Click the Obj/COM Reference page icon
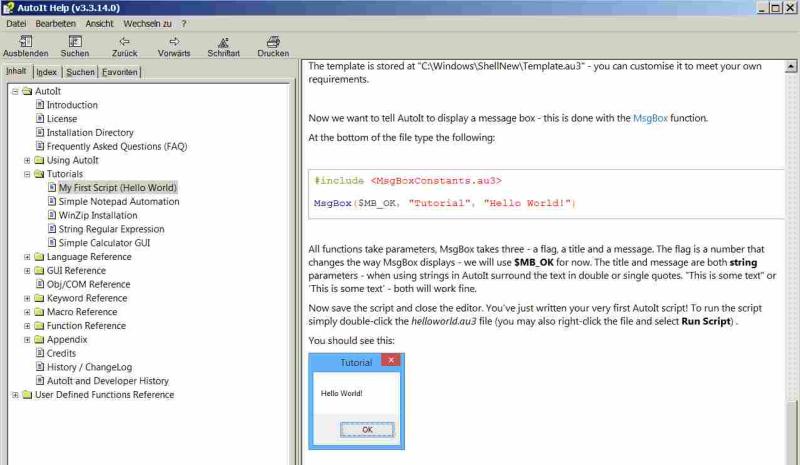800x465 pixels. (x=40, y=284)
